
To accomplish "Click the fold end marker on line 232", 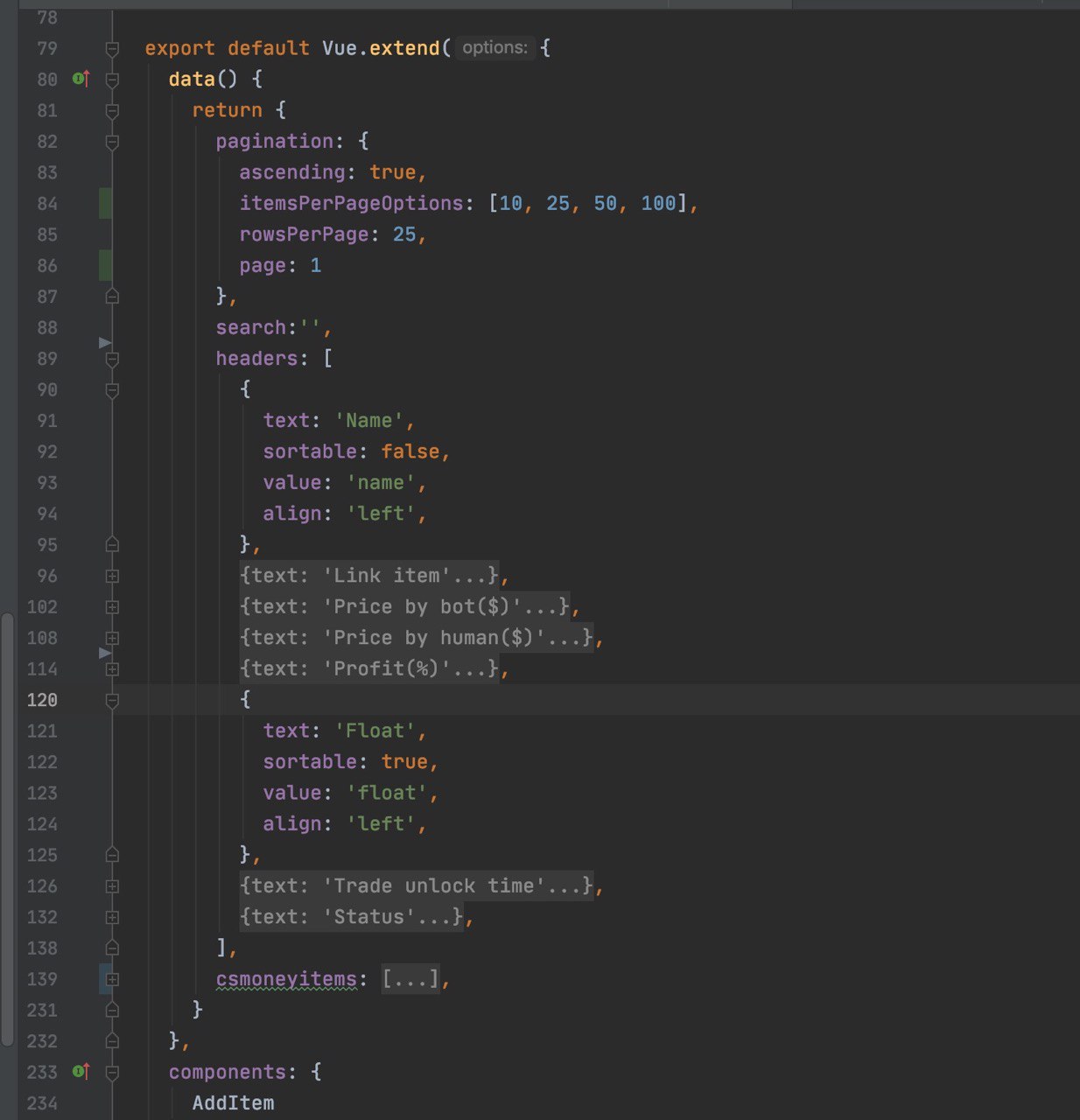I will point(112,1041).
